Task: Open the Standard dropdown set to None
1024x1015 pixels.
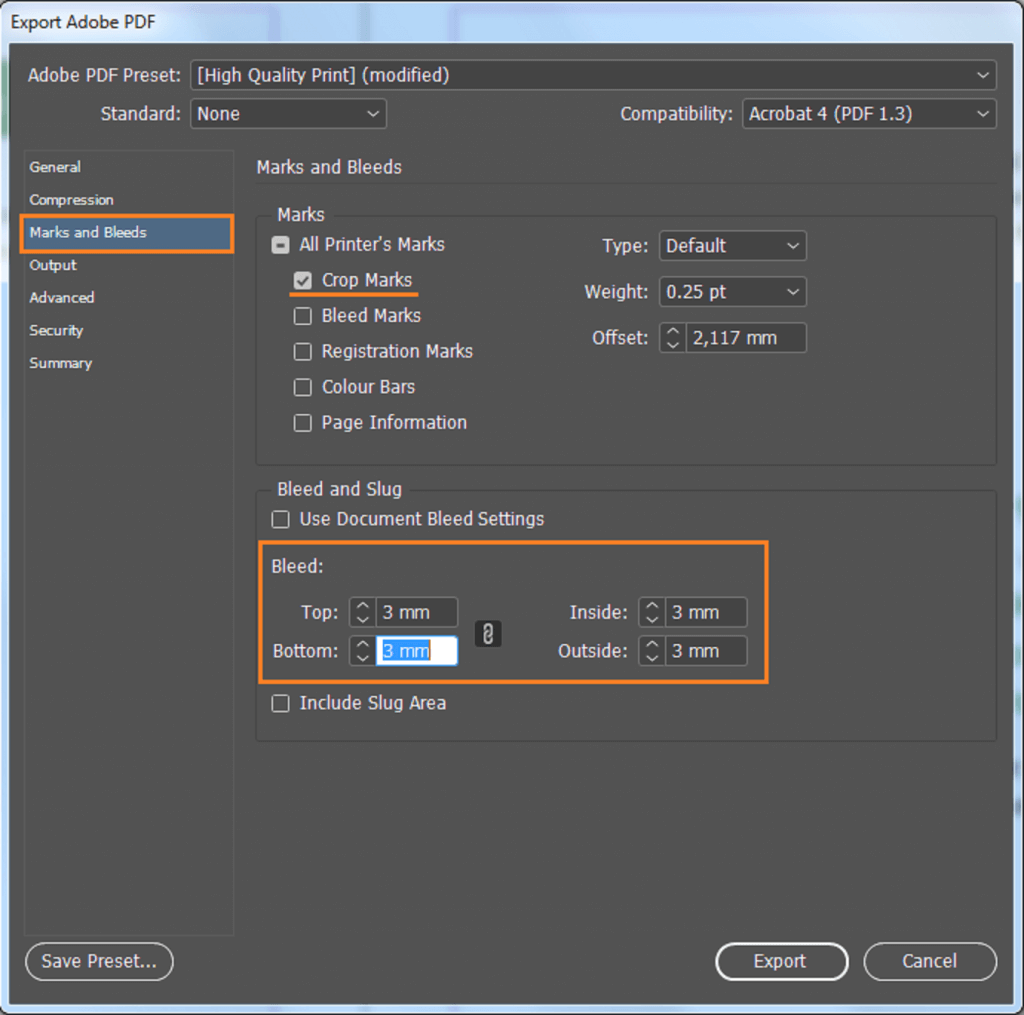Action: [x=288, y=114]
